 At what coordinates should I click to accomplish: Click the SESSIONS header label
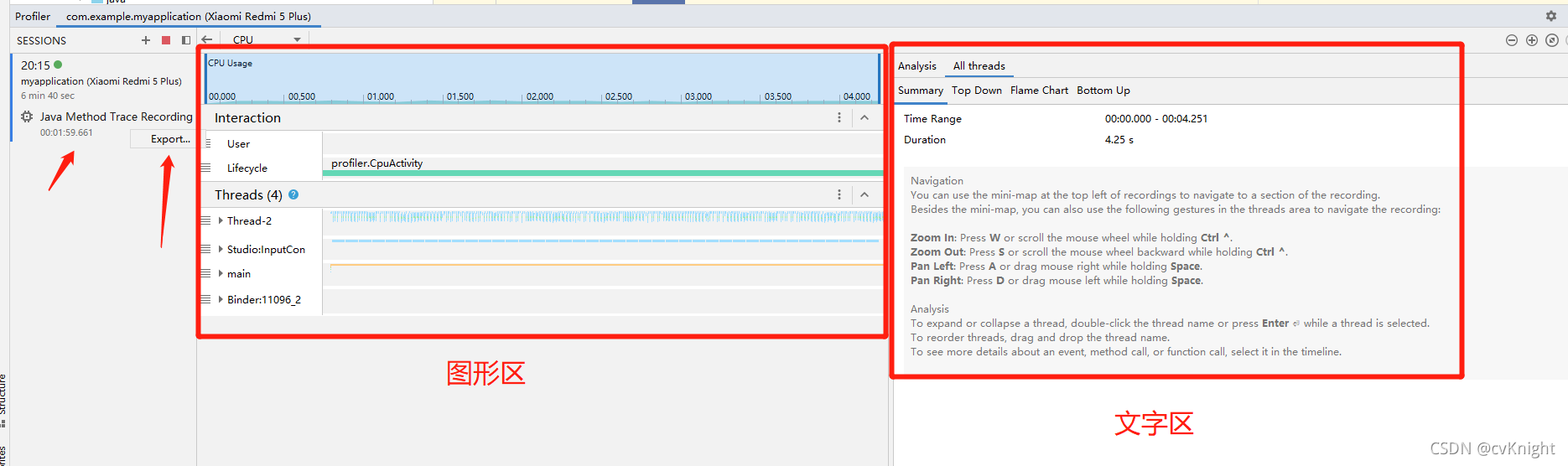pyautogui.click(x=41, y=40)
